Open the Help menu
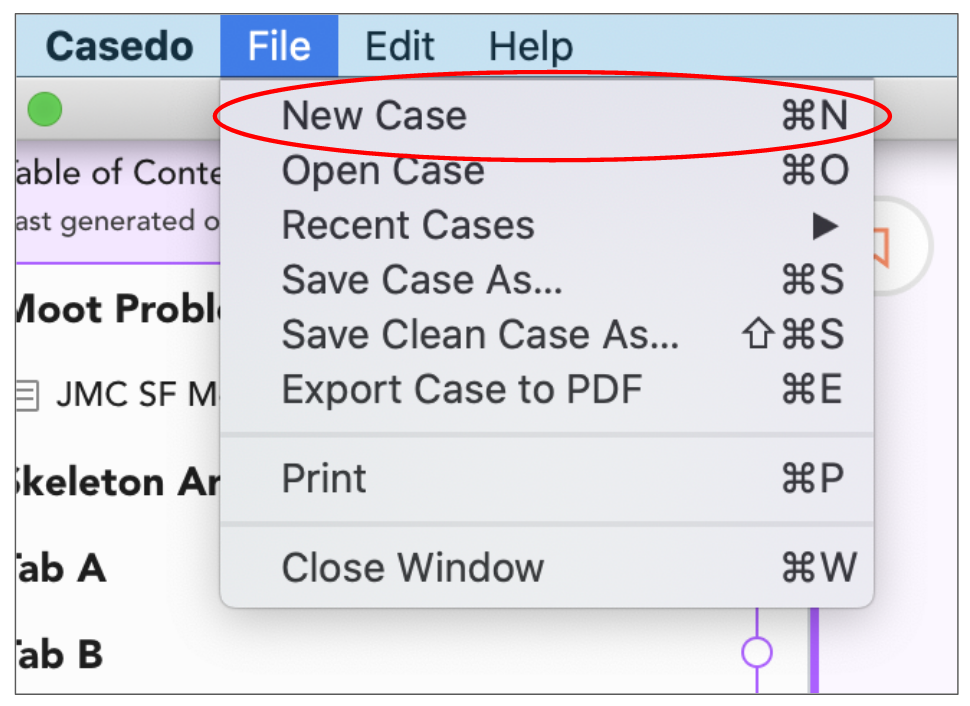This screenshot has height=706, width=970. [531, 46]
